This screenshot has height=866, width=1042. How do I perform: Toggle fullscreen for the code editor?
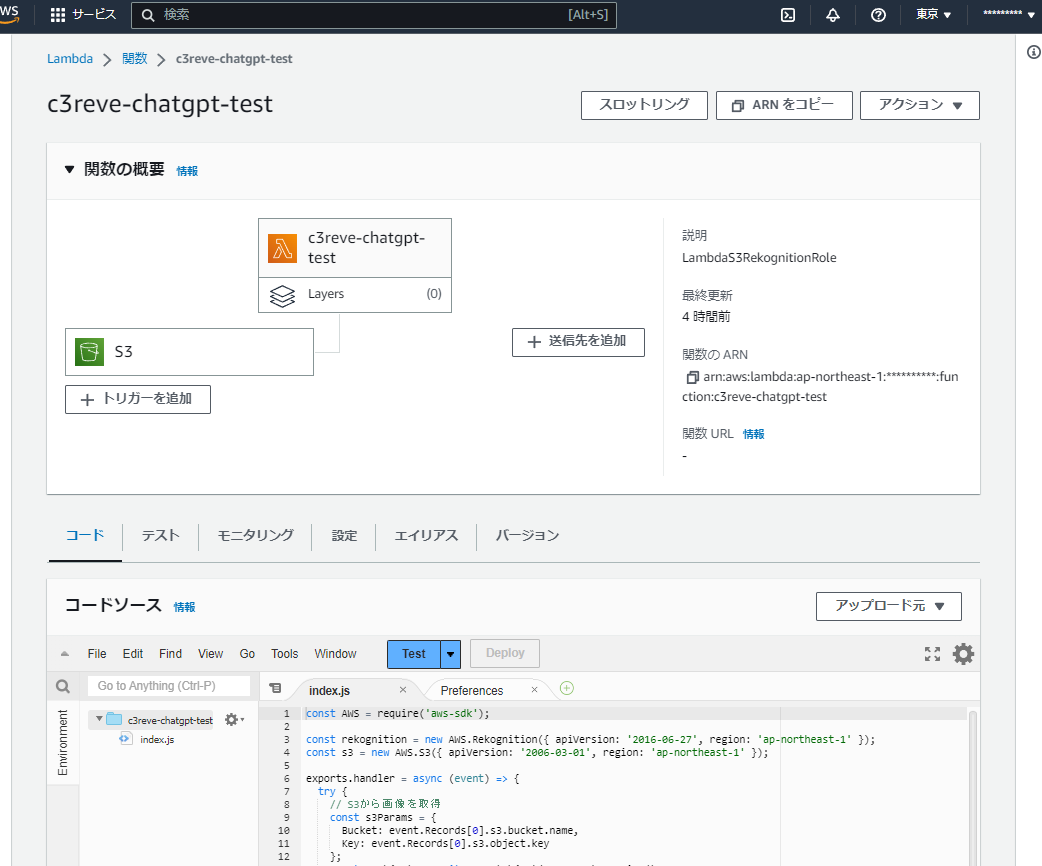click(x=932, y=654)
